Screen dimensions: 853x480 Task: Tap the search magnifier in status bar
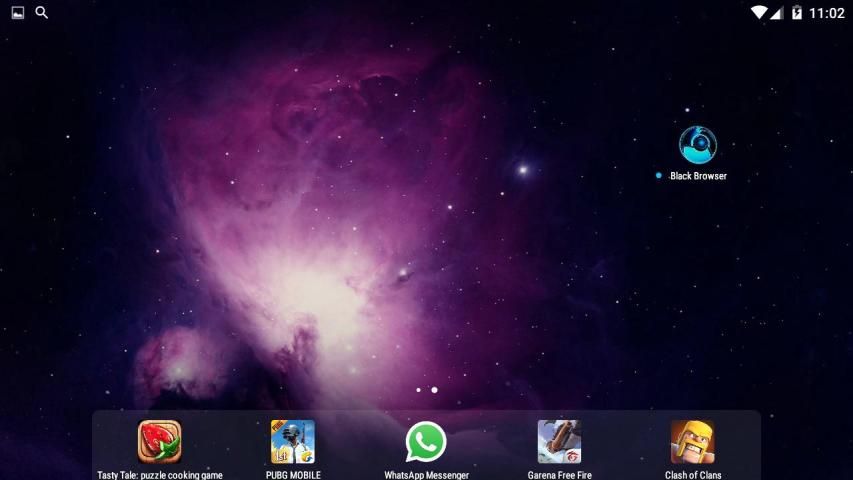click(42, 13)
